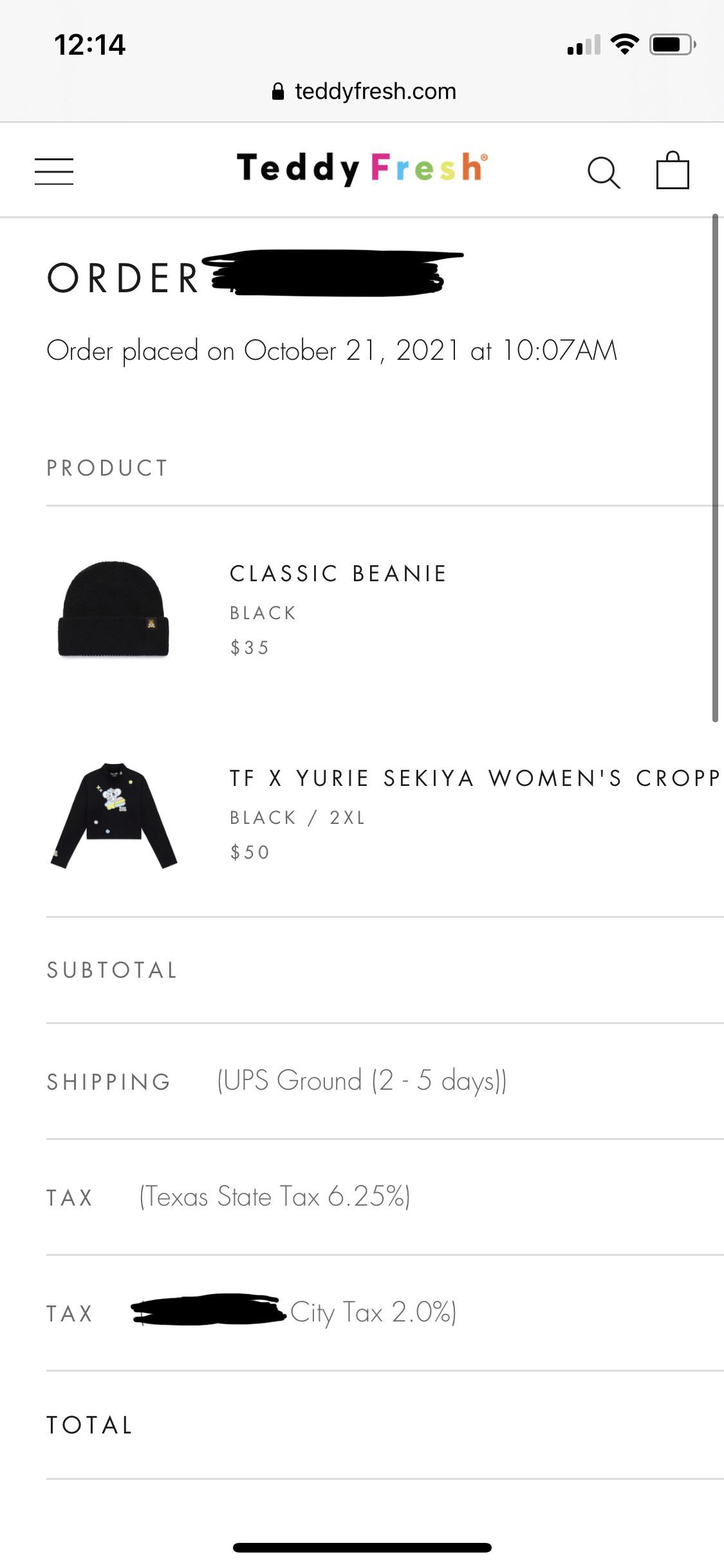The image size is (724, 1568).
Task: Tap the lock icon beside URL
Action: [278, 91]
